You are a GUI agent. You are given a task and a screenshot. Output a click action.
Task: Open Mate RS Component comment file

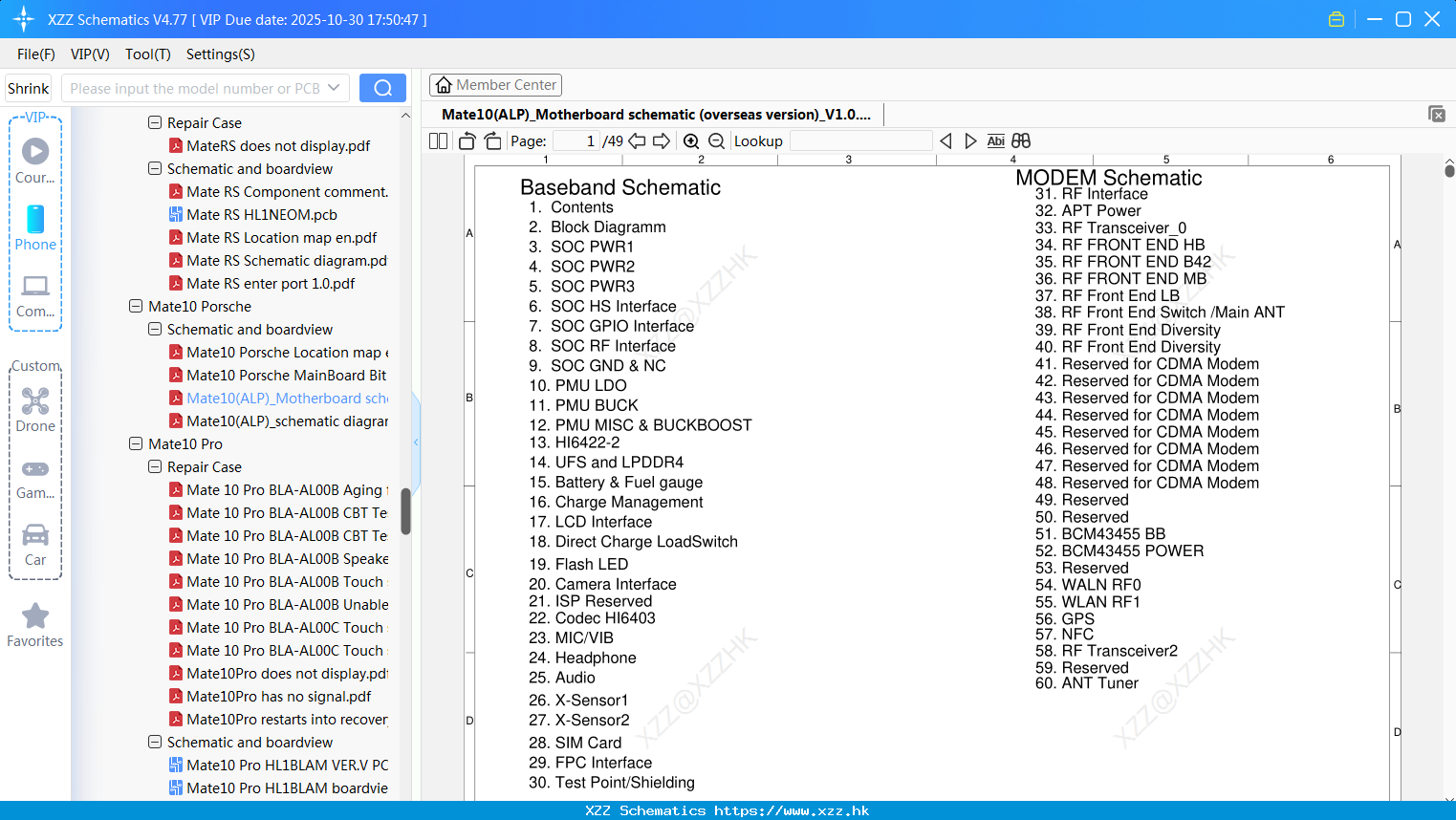(x=279, y=191)
